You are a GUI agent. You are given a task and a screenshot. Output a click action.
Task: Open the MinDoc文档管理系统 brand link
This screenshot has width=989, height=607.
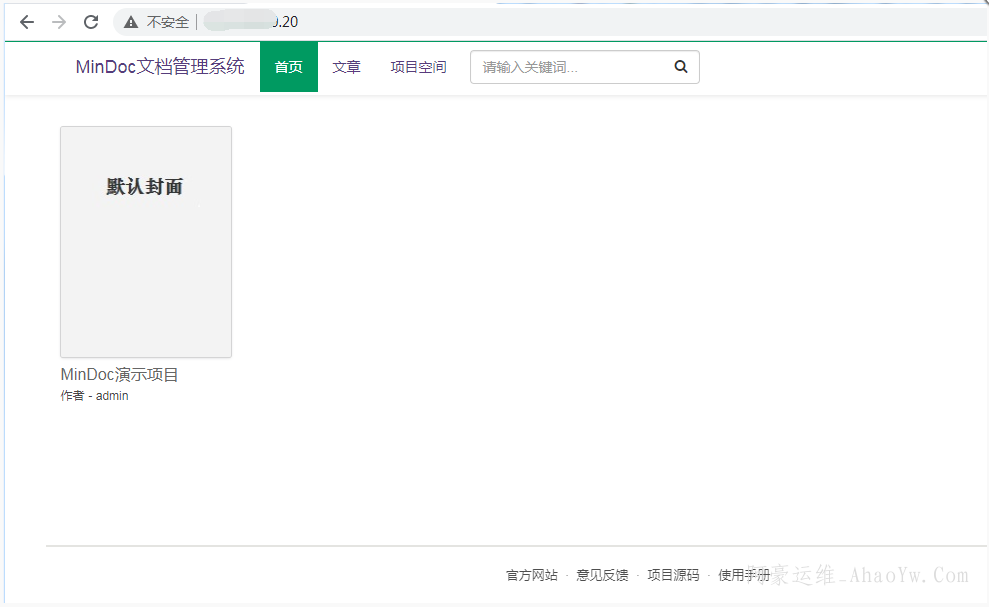coord(160,67)
